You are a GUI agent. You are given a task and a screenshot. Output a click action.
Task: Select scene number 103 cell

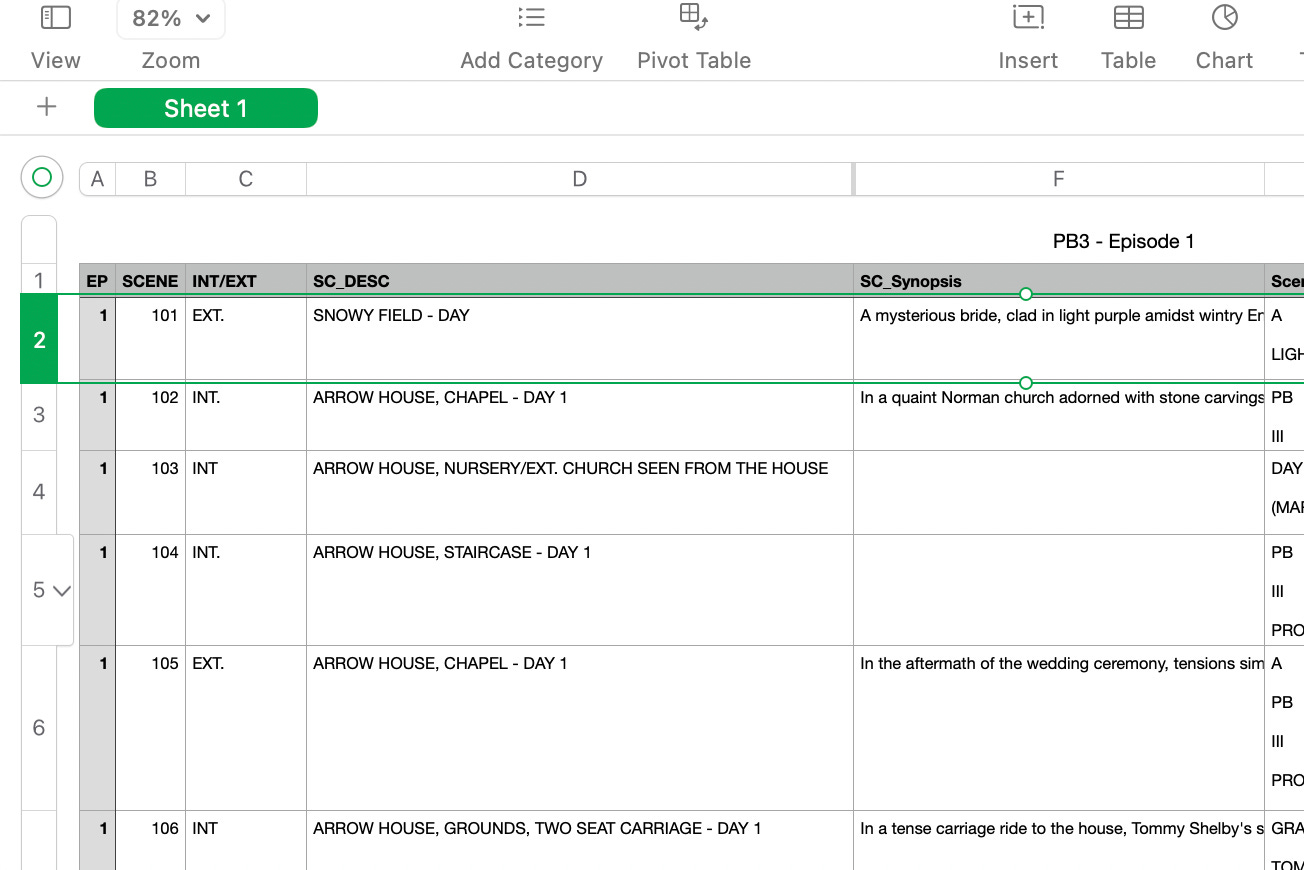pyautogui.click(x=150, y=492)
